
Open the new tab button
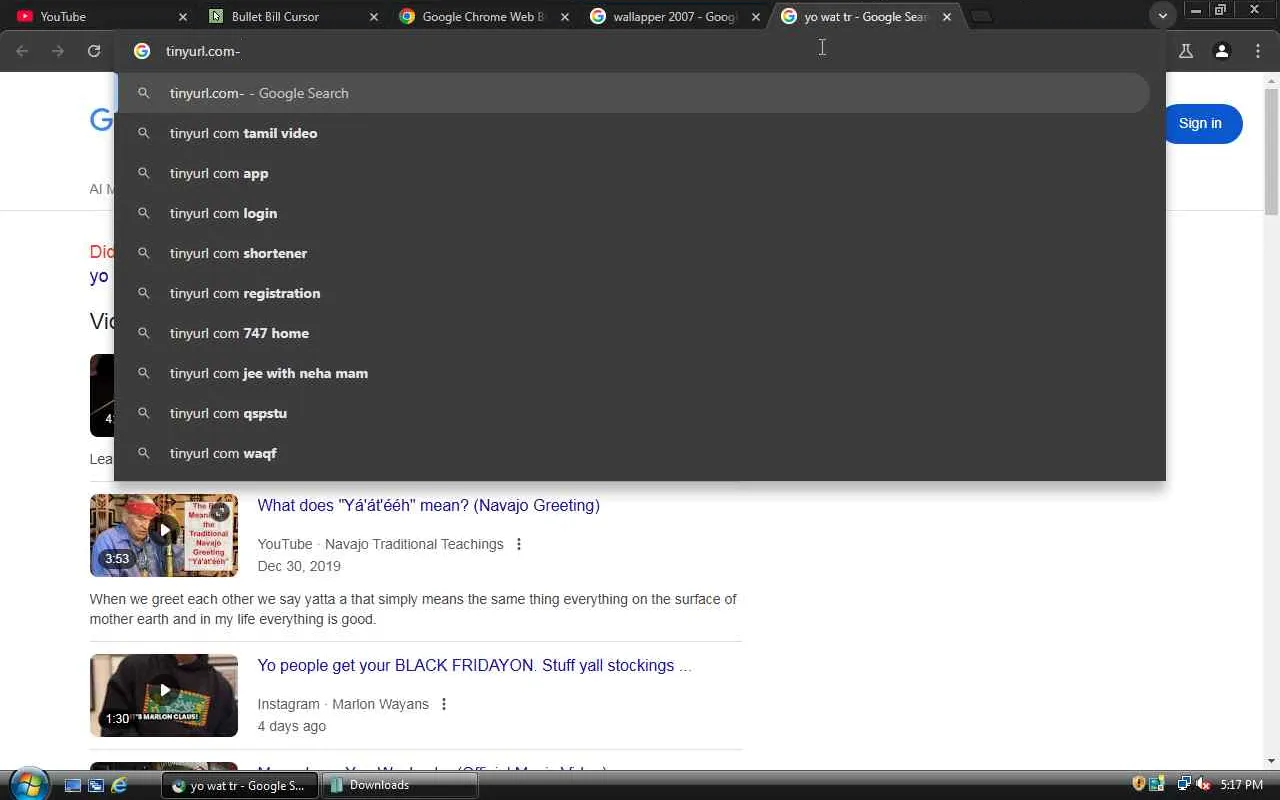coord(982,16)
